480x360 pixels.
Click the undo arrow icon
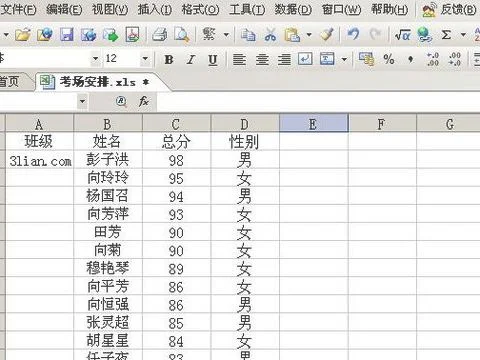click(x=353, y=34)
